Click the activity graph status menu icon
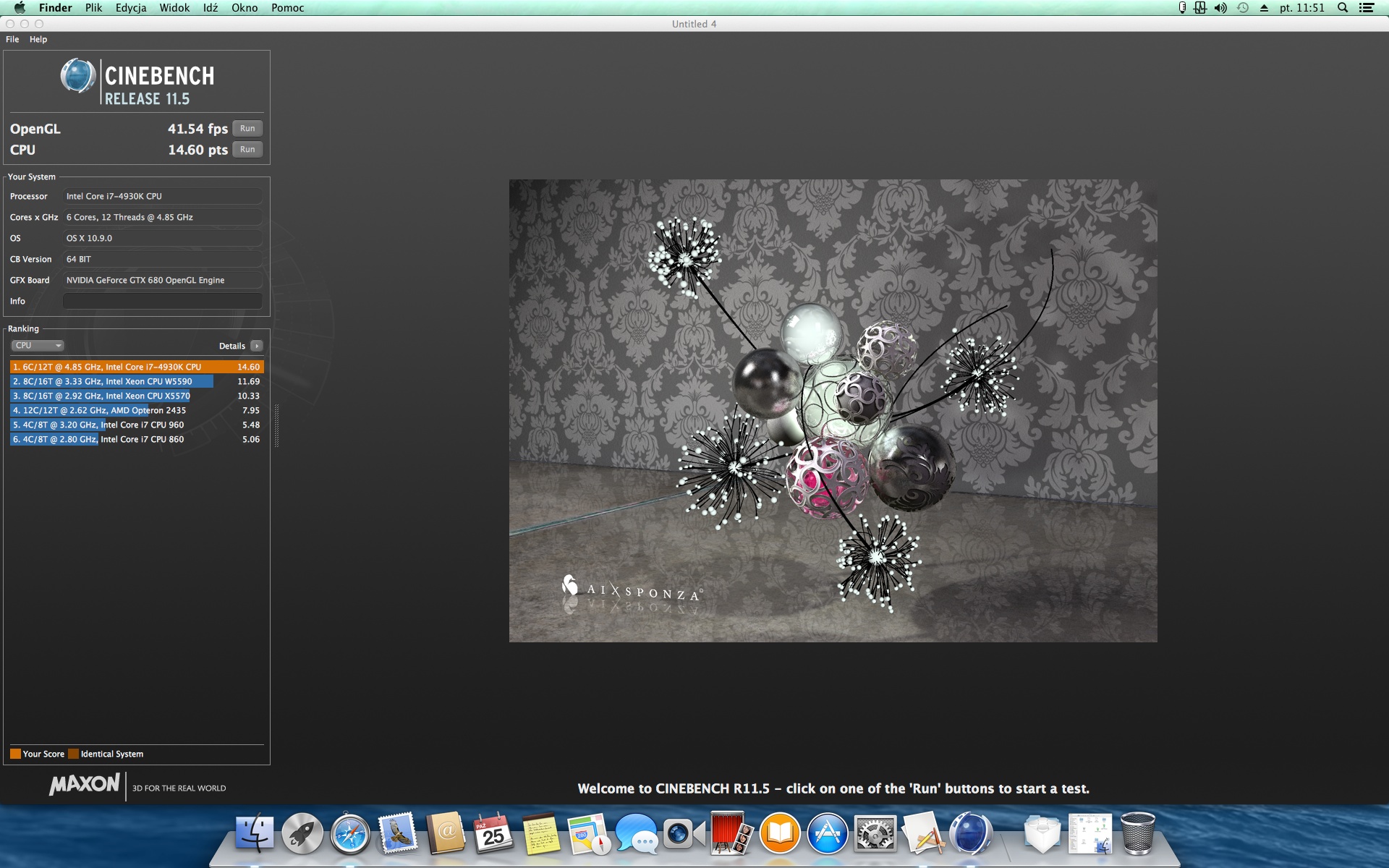 [x=1200, y=8]
